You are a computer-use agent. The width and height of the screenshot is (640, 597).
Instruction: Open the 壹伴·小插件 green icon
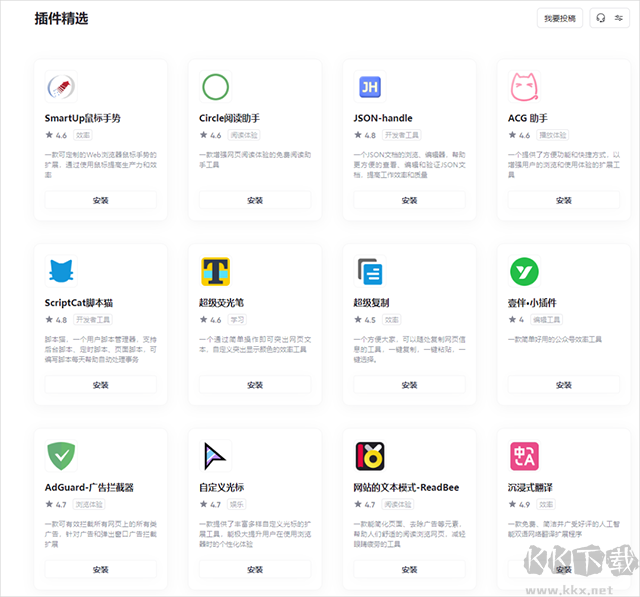(x=524, y=271)
